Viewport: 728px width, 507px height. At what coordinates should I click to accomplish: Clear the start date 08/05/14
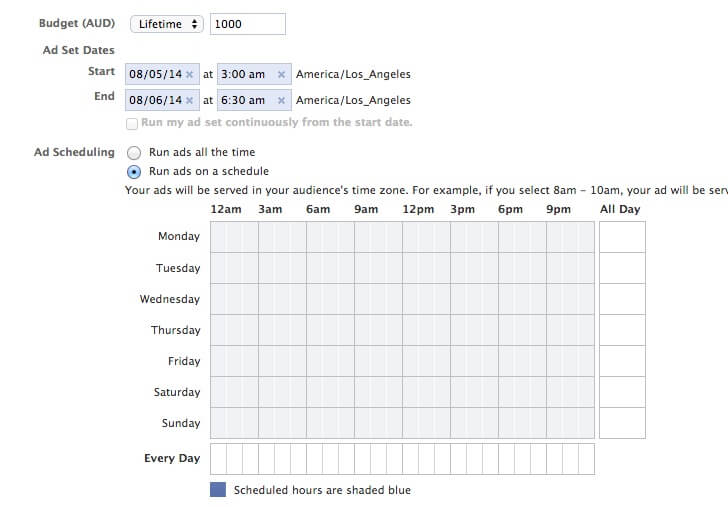click(189, 75)
